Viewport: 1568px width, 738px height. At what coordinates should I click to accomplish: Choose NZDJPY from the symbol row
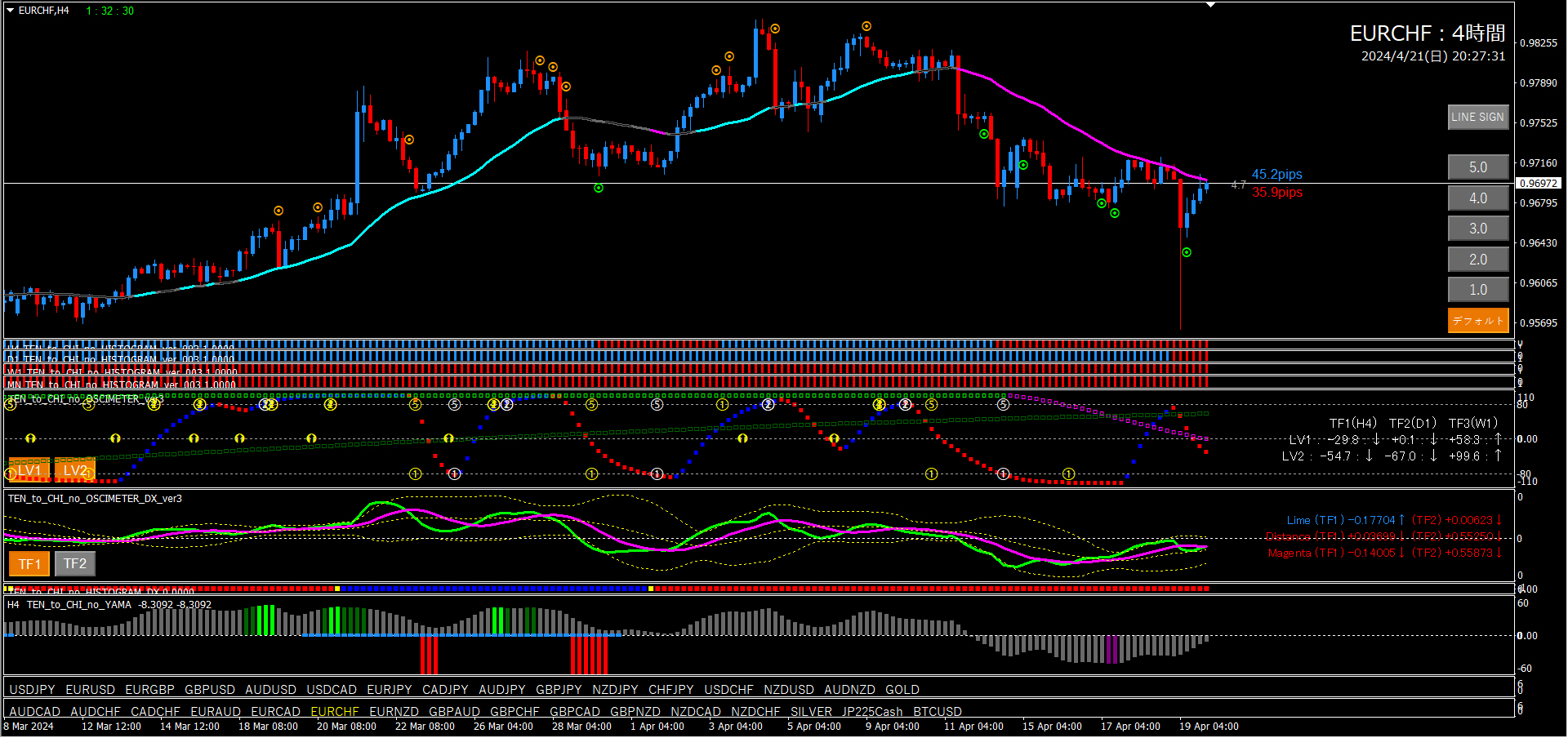click(615, 690)
